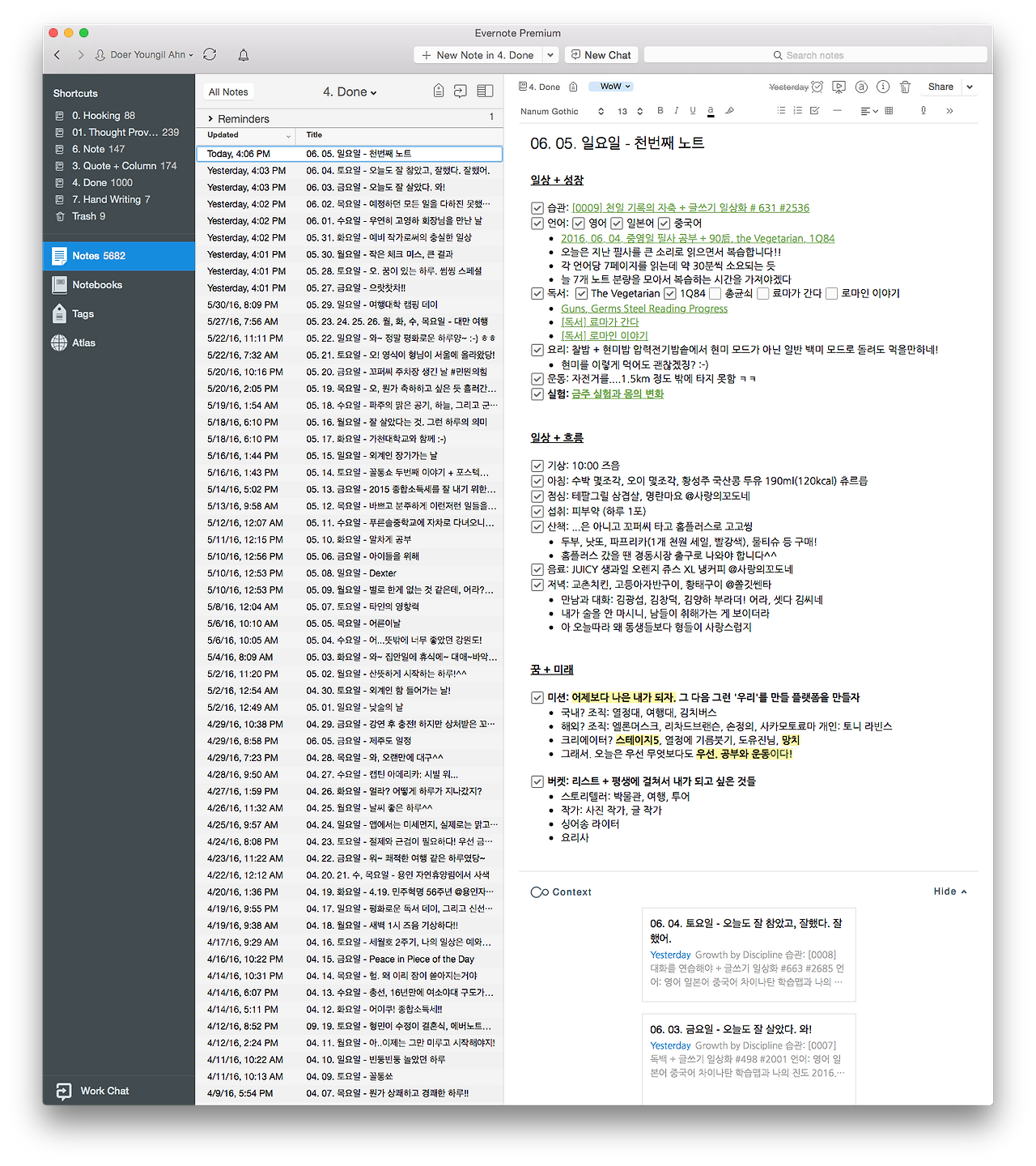The image size is (1036, 1166).
Task: Open Notes 5682 in the sidebar
Action: click(119, 256)
